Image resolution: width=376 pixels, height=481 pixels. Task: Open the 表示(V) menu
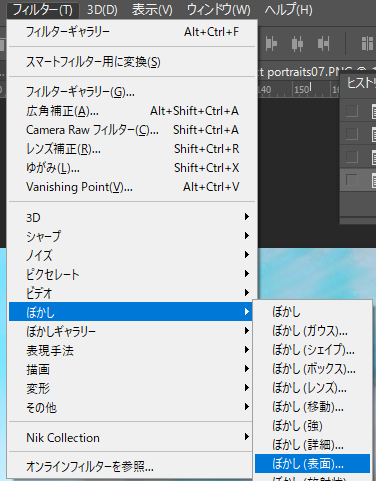click(152, 10)
